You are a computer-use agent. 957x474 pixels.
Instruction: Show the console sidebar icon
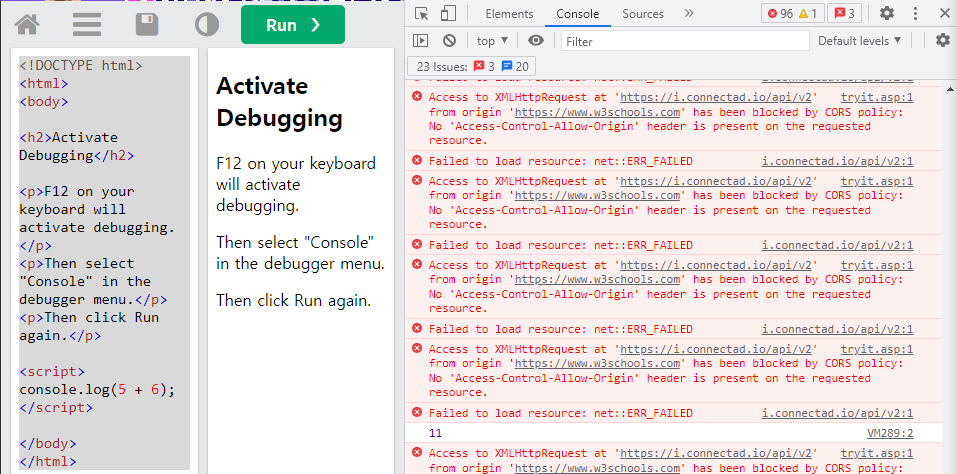(421, 41)
